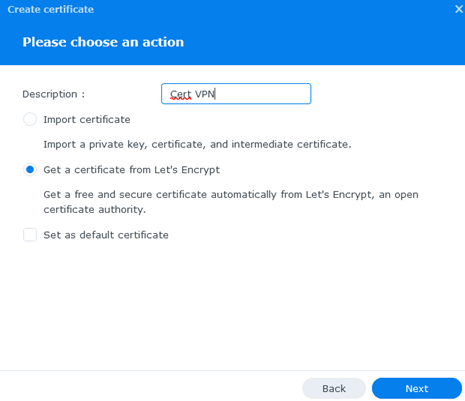This screenshot has width=465, height=401.
Task: Proceed with the Next button
Action: pyautogui.click(x=417, y=388)
